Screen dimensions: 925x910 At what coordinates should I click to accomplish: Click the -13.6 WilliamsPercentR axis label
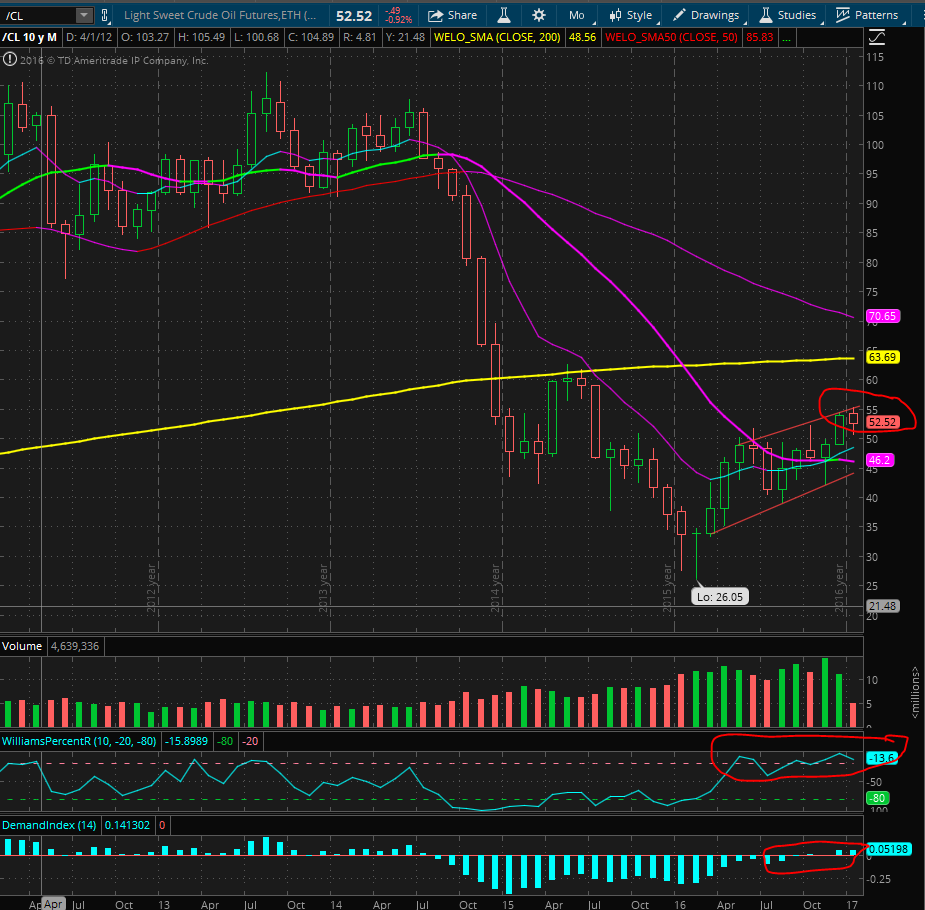881,758
